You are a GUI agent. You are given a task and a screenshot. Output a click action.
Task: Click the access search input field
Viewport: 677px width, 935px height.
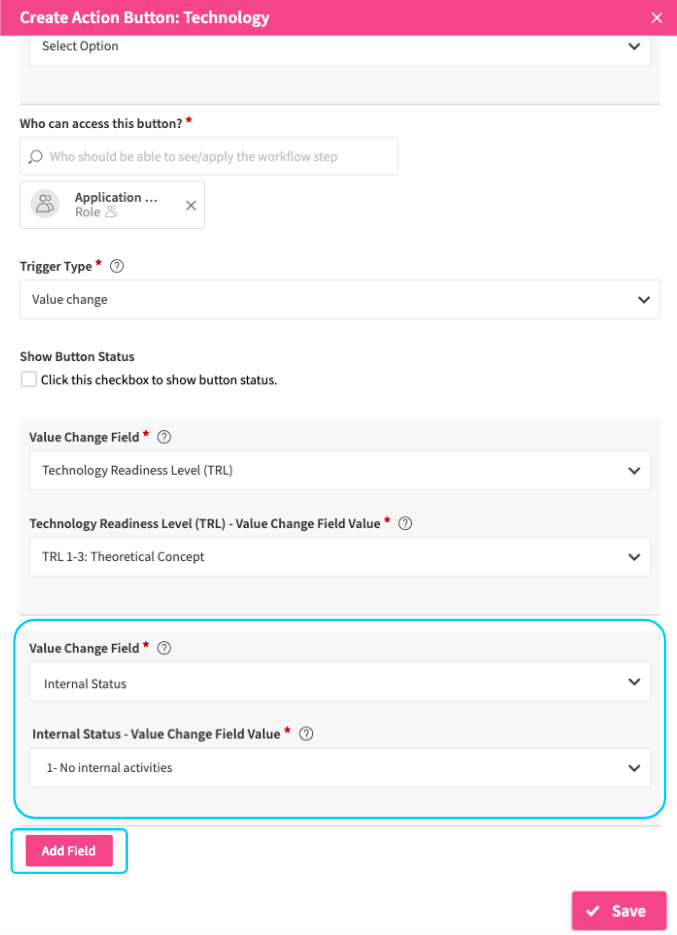[215, 157]
